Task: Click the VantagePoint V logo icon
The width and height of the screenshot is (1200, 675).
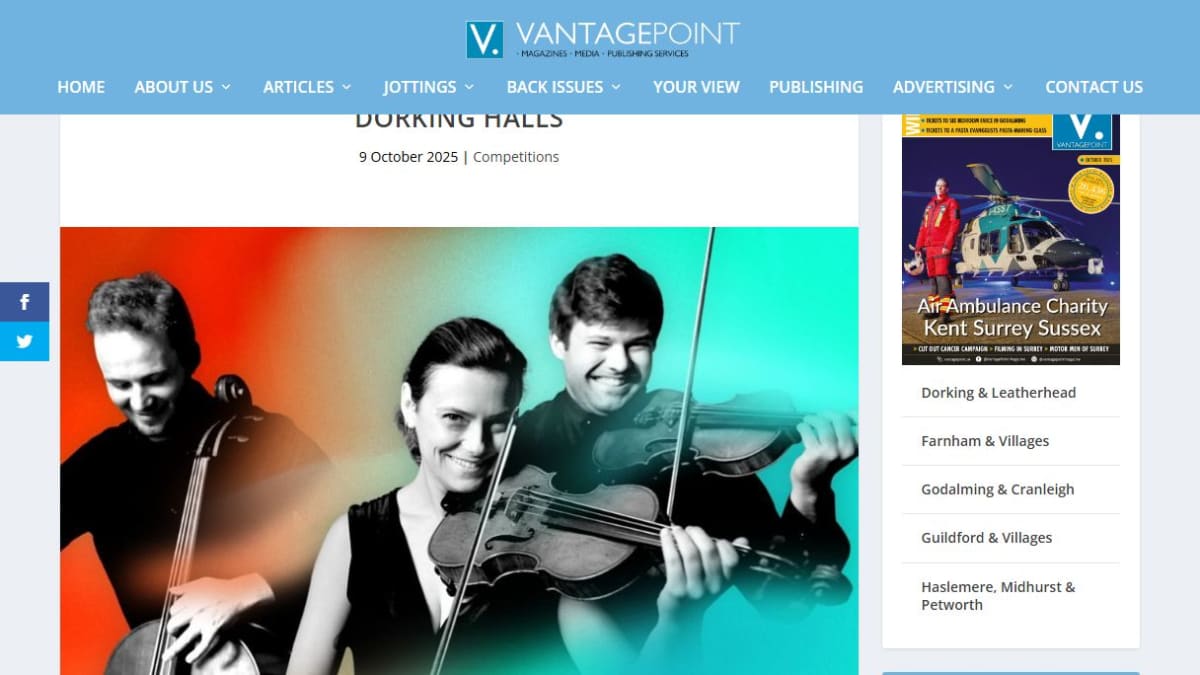Action: click(485, 39)
